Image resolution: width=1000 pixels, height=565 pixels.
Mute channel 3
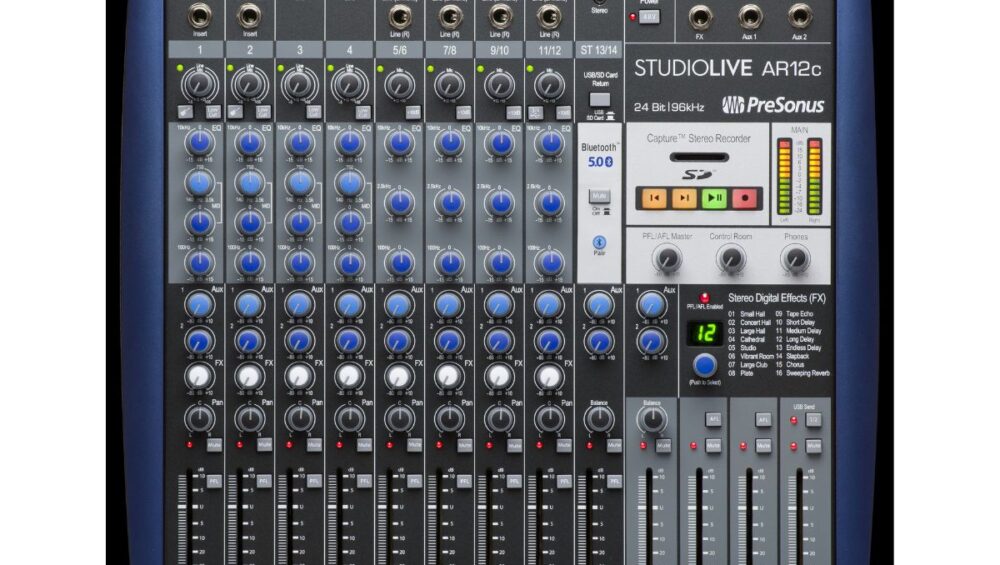(x=314, y=444)
